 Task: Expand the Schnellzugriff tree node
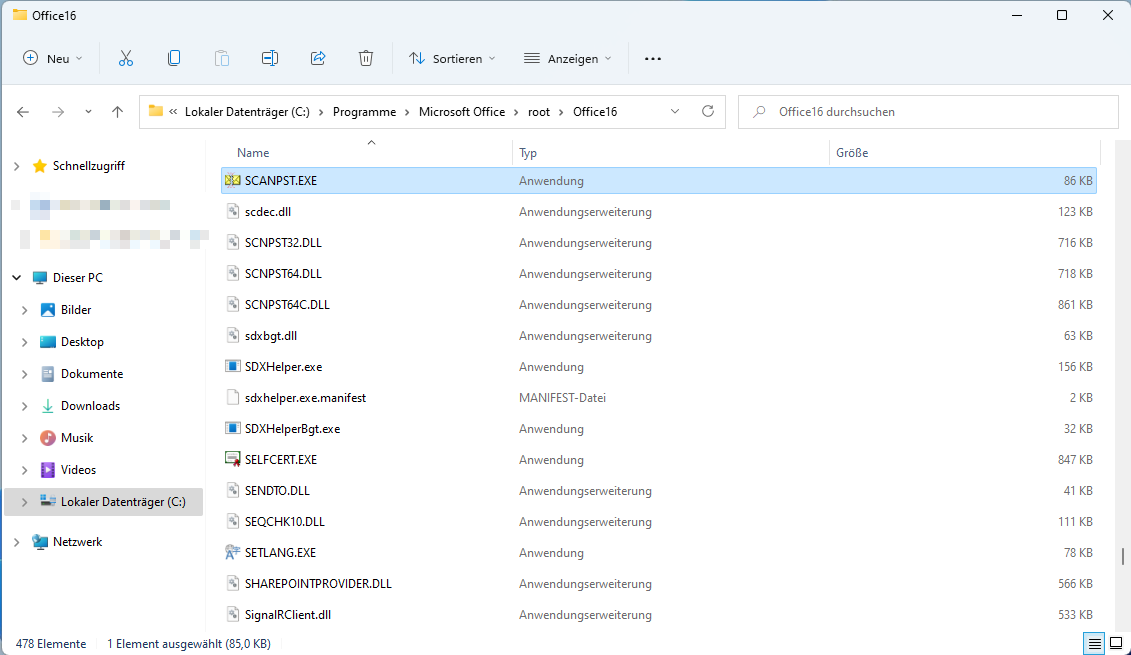[17, 166]
